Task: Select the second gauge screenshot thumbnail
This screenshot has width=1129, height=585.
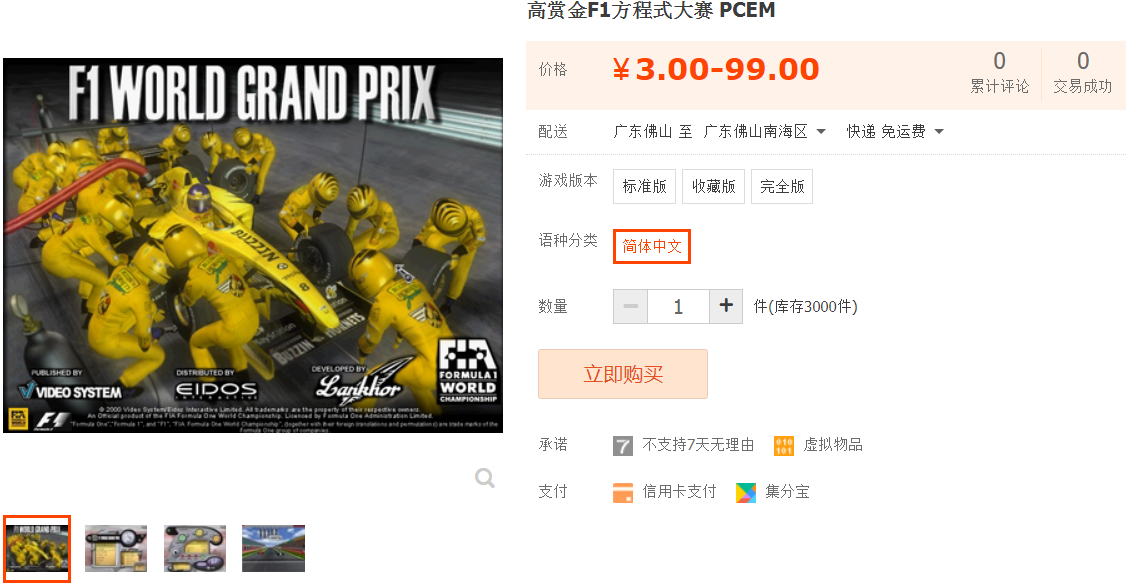Action: (x=116, y=548)
